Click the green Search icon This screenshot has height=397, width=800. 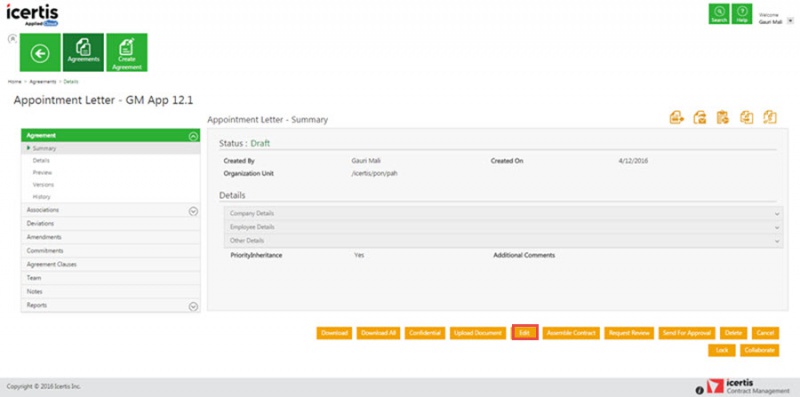pyautogui.click(x=719, y=14)
